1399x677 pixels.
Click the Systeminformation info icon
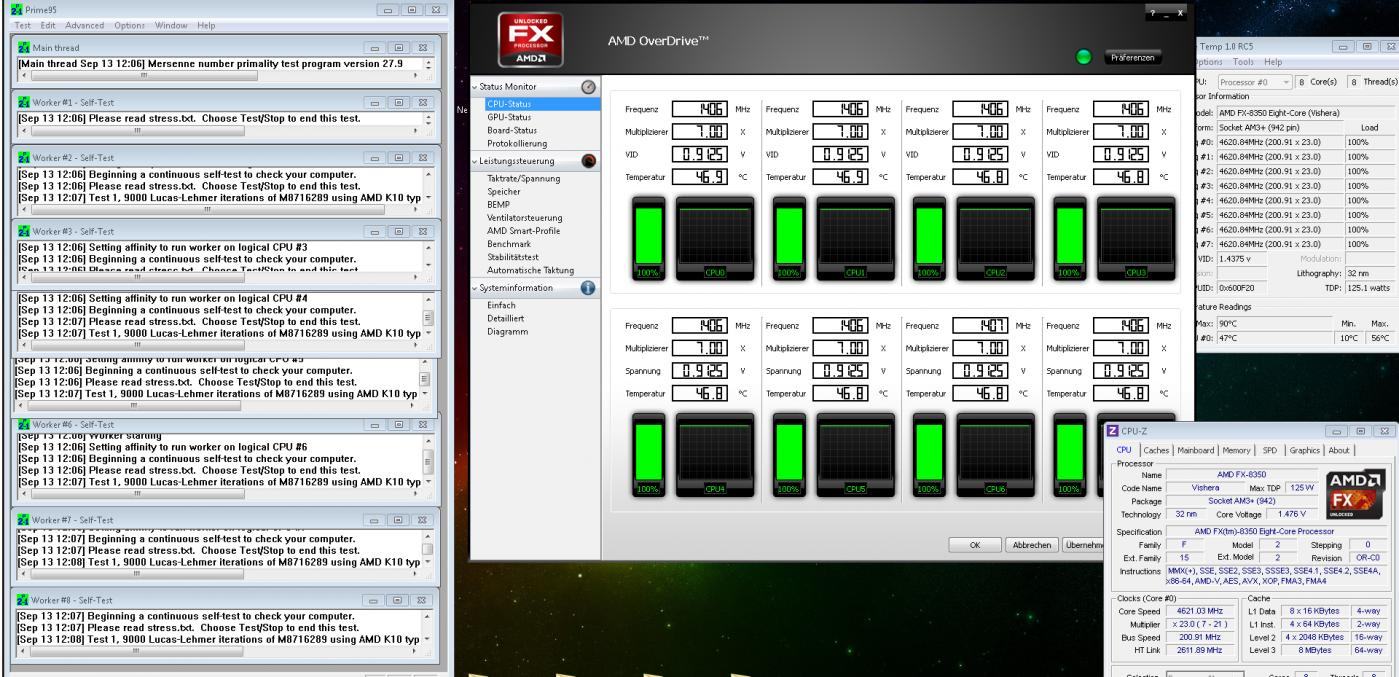(588, 288)
